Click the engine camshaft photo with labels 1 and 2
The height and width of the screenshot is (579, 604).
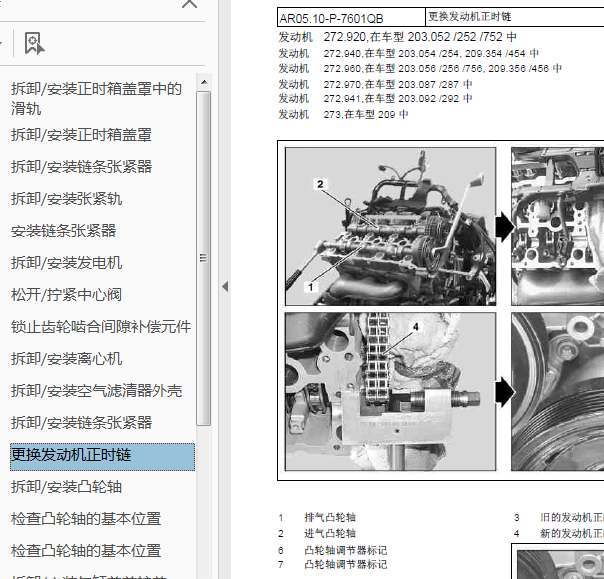click(390, 227)
